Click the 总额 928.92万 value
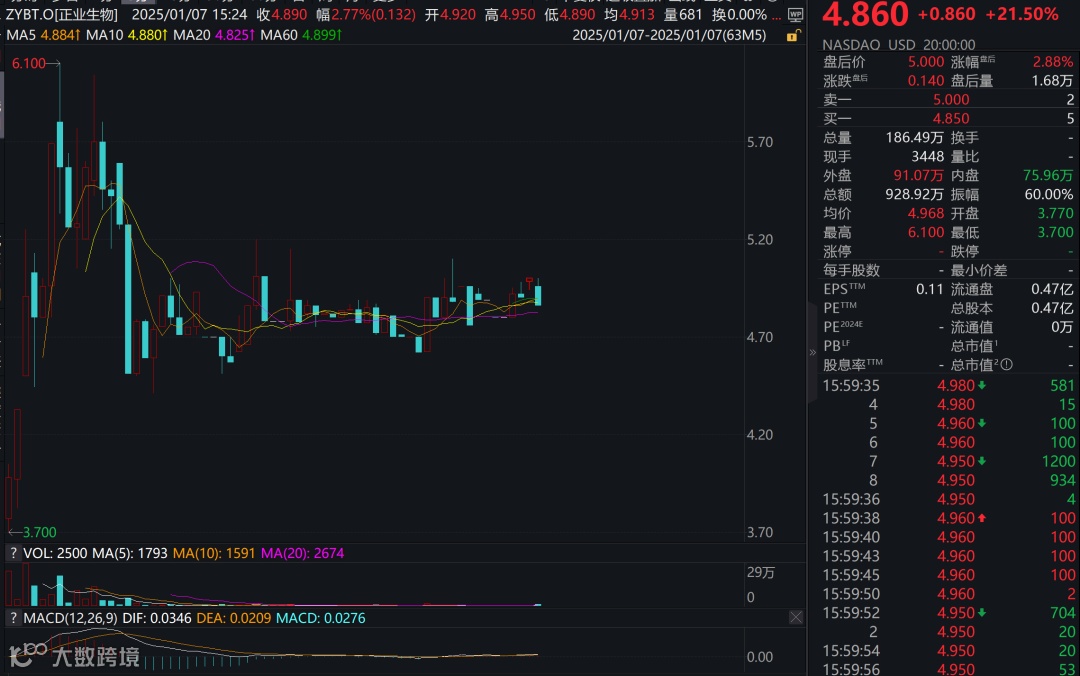The height and width of the screenshot is (676, 1080). (x=914, y=194)
